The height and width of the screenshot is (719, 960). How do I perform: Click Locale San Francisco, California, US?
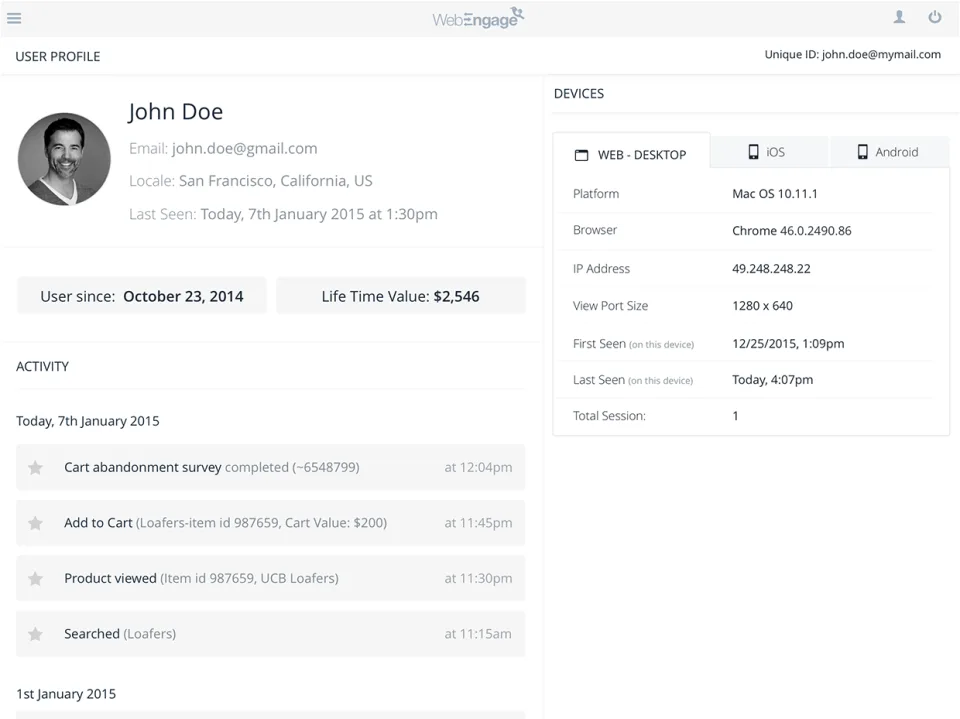[x=250, y=181]
